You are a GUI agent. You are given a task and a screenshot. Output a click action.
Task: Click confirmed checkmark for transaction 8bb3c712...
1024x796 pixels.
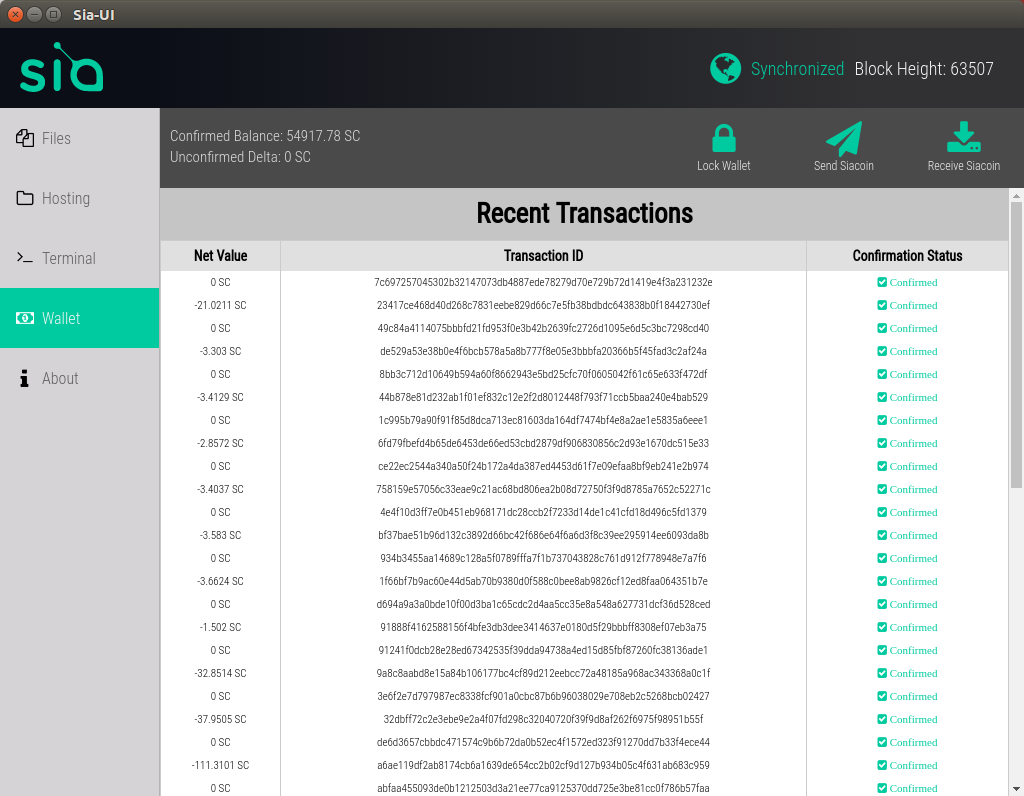[x=882, y=374]
